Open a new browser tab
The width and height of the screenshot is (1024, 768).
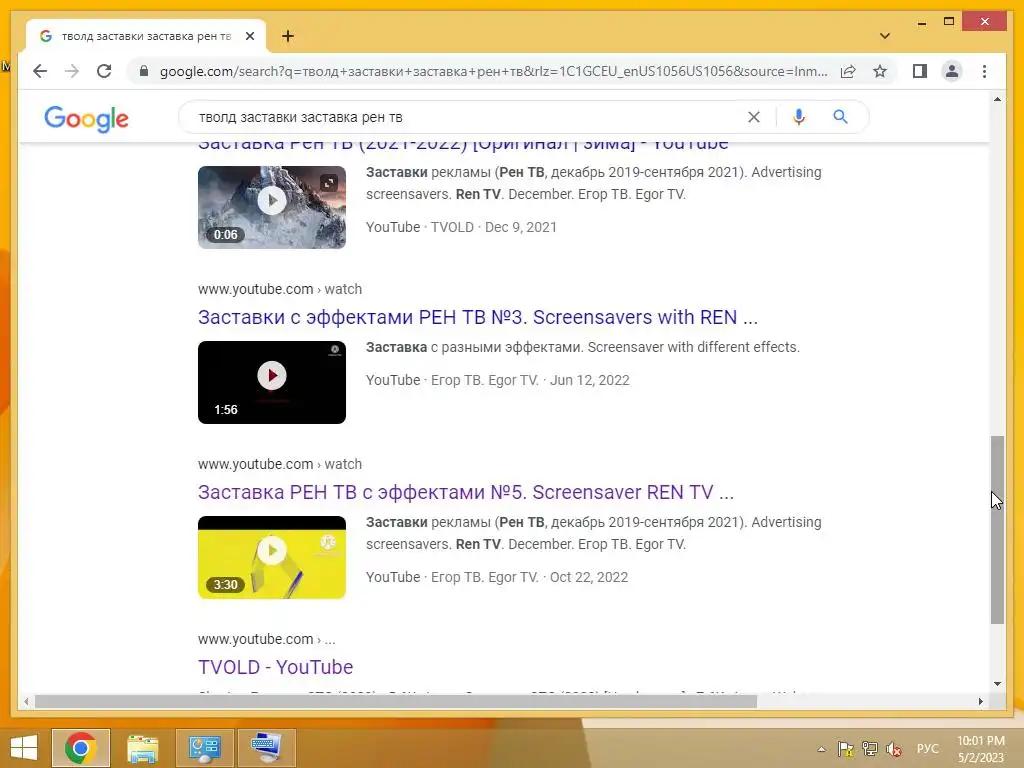pyautogui.click(x=288, y=36)
